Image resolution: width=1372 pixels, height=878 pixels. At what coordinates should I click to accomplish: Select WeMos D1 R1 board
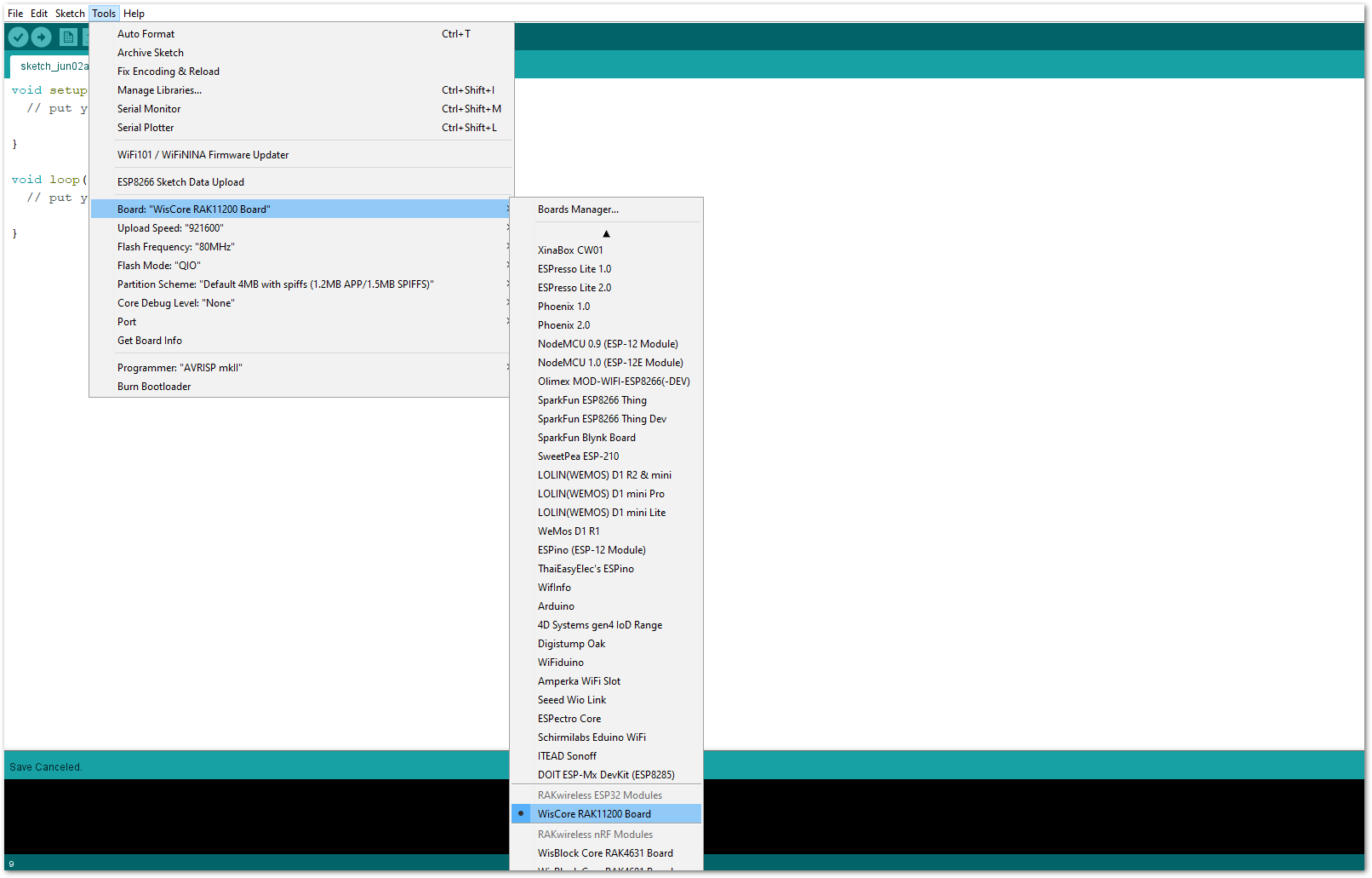(606, 531)
